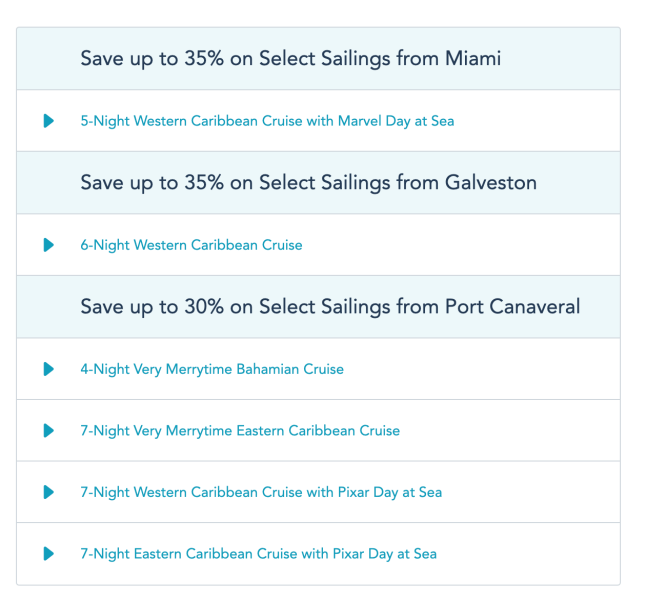Open the 5-Night Western Caribbean Marvel cruise link
The height and width of the screenshot is (600, 647).
267,121
